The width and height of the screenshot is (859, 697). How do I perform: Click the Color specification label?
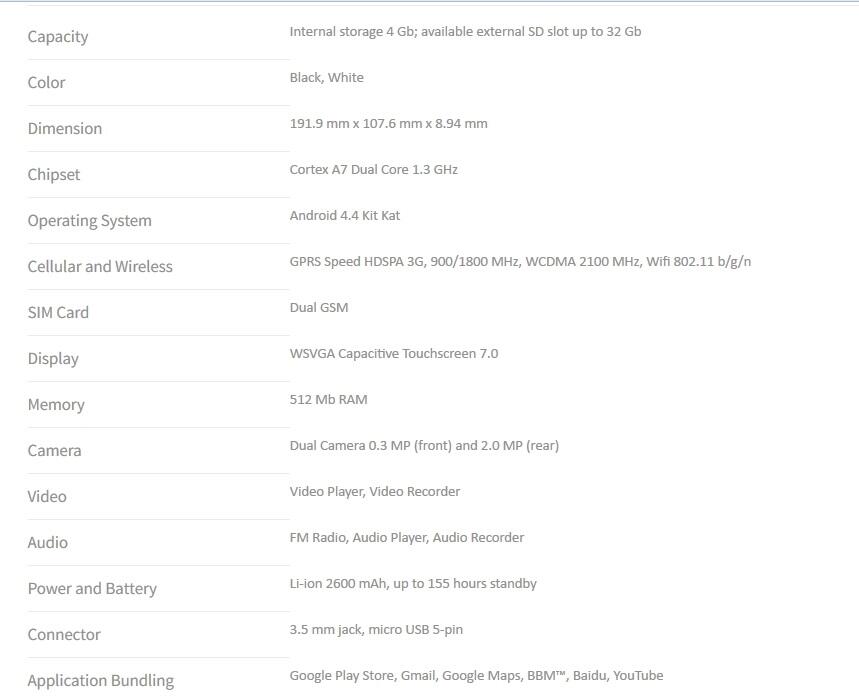coord(46,83)
